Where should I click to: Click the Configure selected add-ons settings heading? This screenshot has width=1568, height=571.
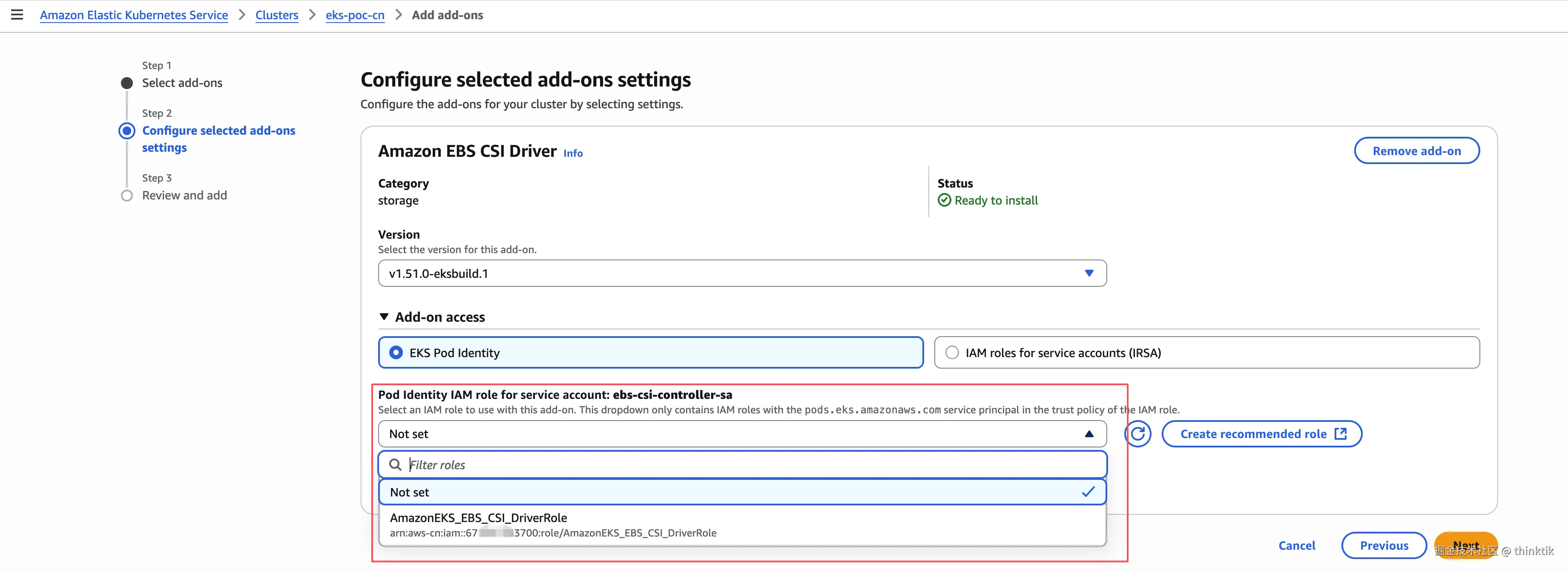pyautogui.click(x=526, y=80)
